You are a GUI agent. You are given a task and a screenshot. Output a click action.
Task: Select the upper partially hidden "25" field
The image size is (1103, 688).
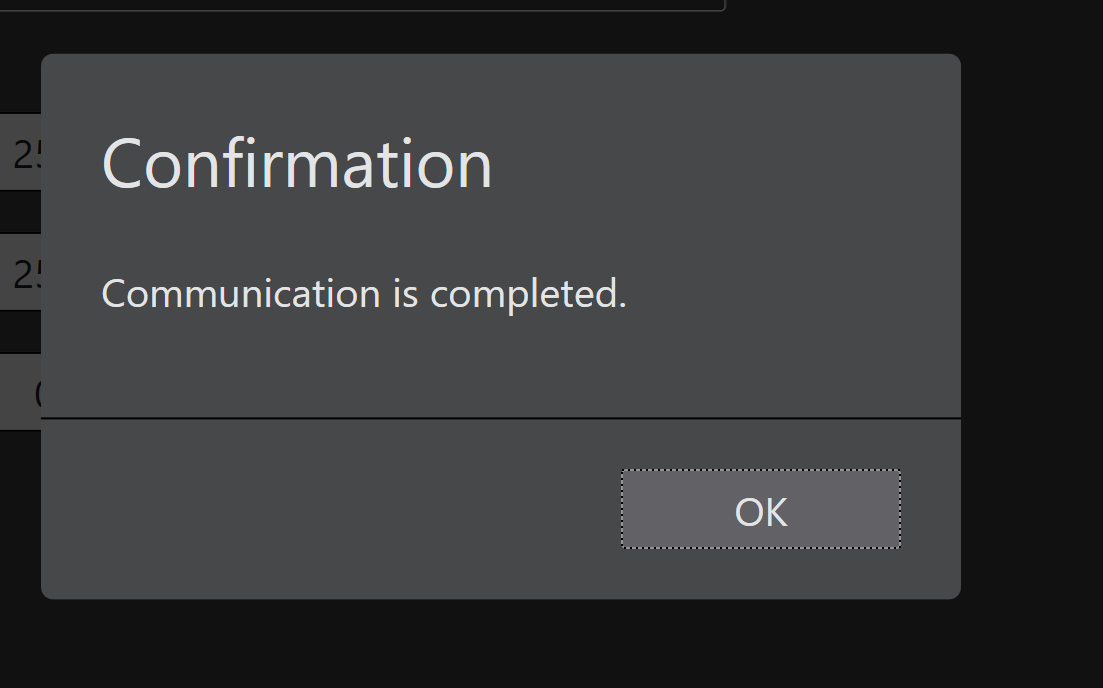click(22, 153)
